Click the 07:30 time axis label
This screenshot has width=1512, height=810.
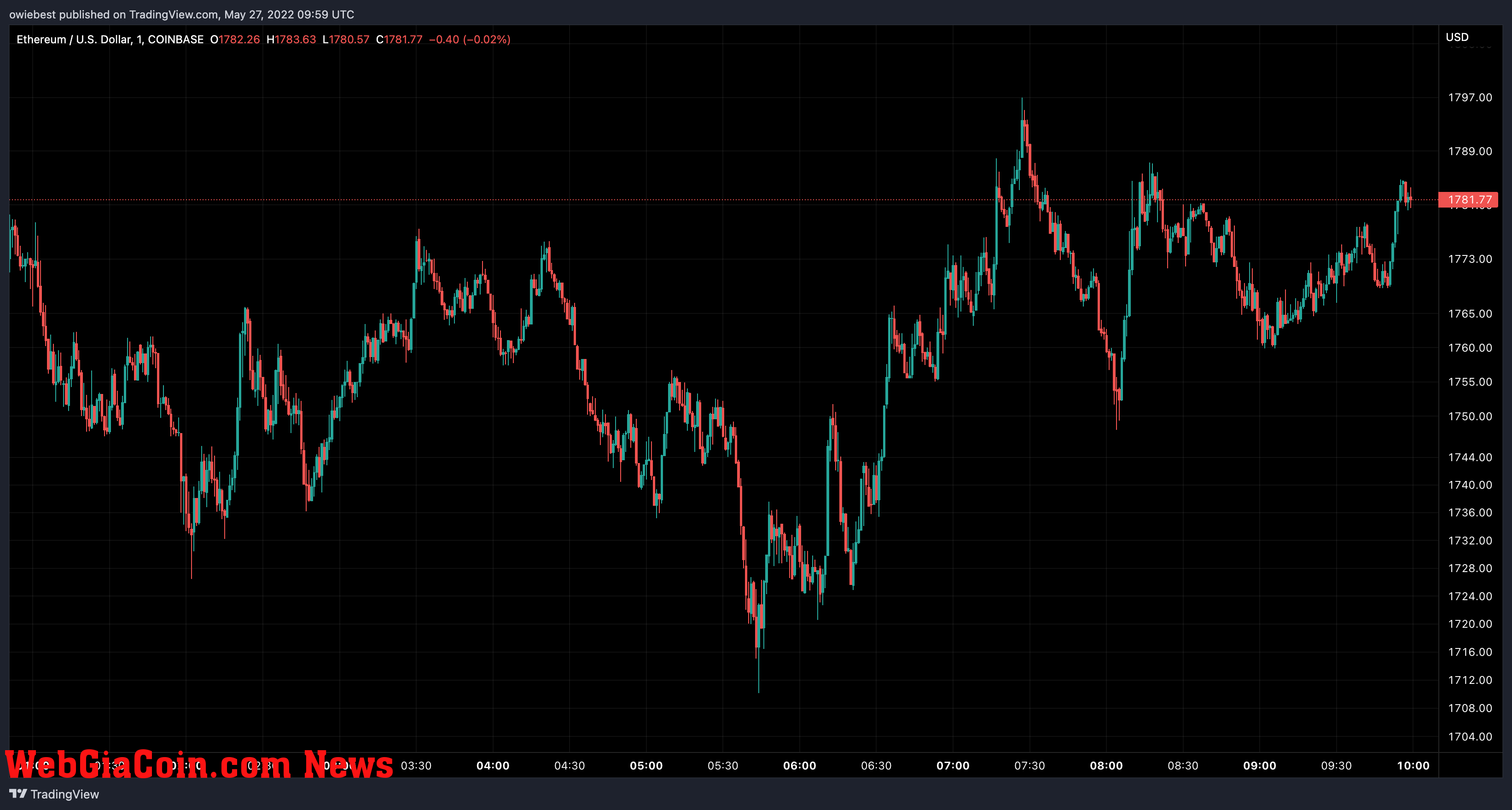coord(1029,765)
